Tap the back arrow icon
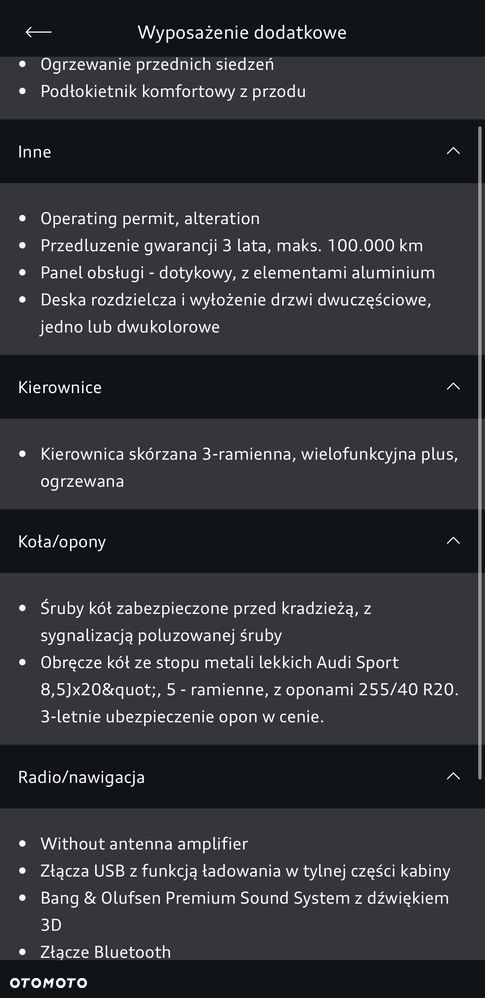Image resolution: width=485 pixels, height=998 pixels. (38, 32)
